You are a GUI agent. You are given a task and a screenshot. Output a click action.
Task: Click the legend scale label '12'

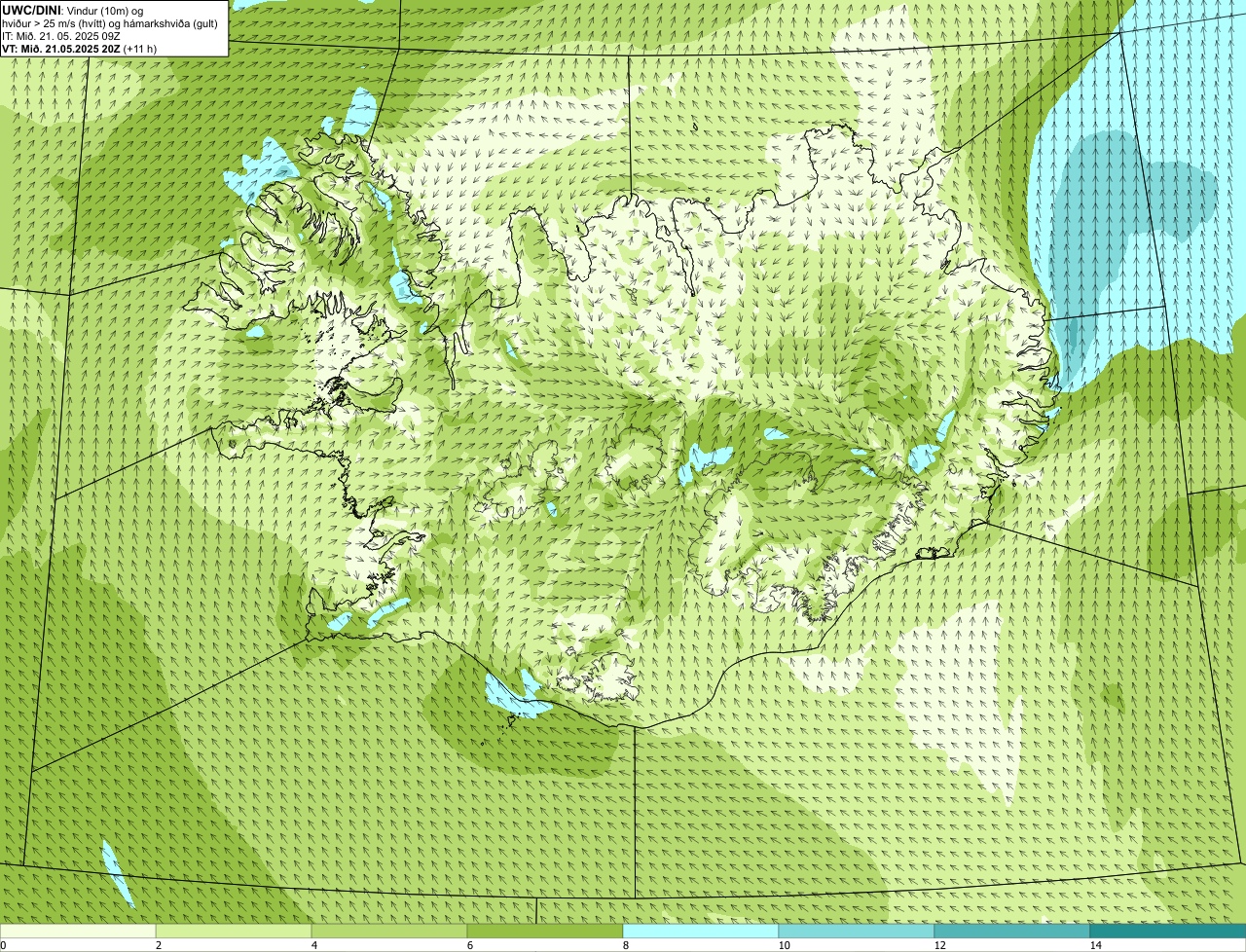coord(939,945)
